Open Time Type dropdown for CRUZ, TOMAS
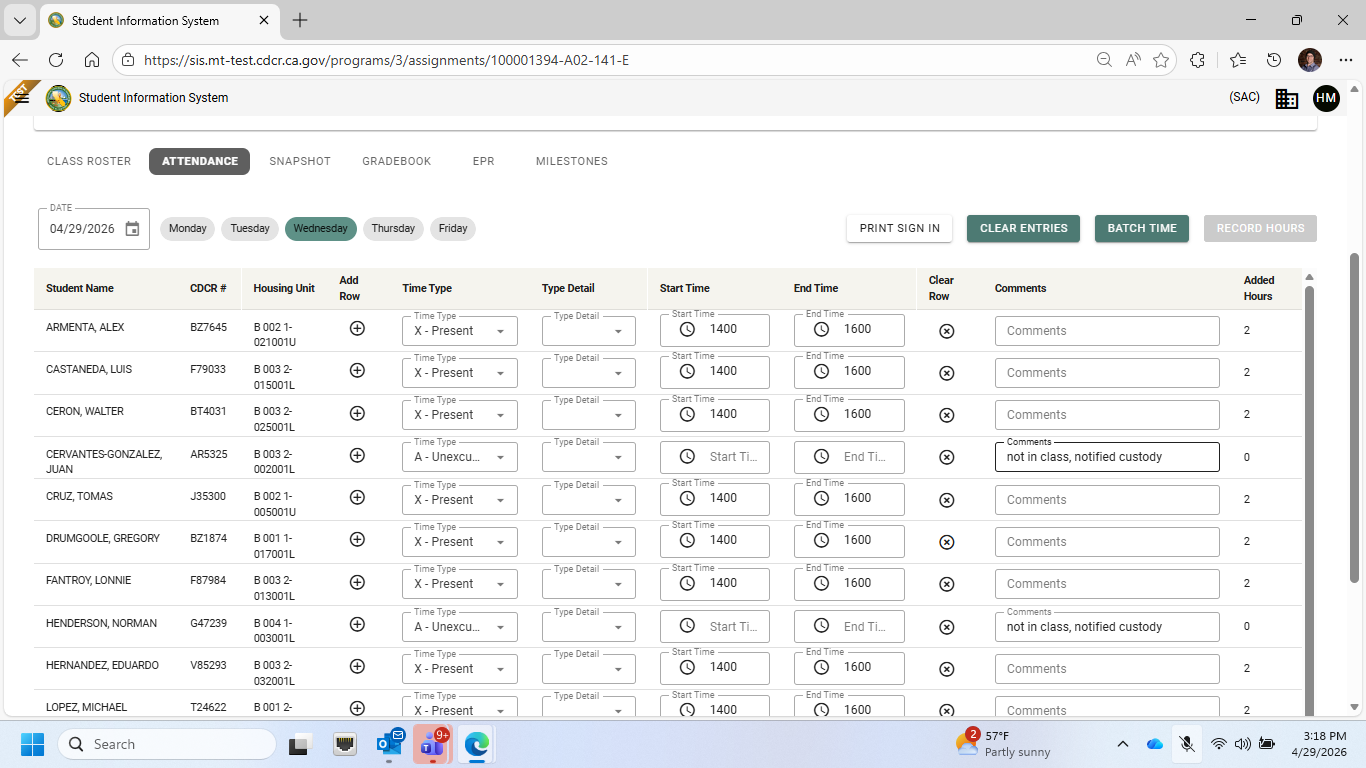 pos(460,500)
